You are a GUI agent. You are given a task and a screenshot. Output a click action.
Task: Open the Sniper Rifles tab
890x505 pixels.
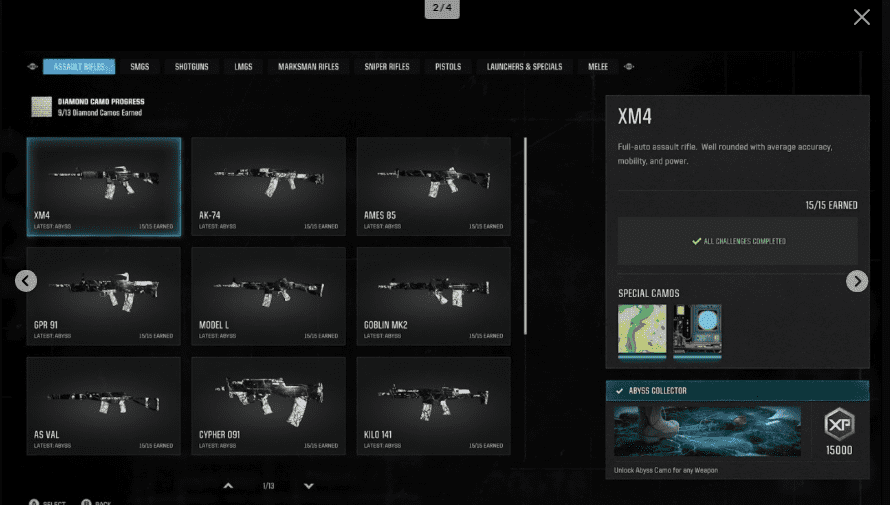click(385, 67)
